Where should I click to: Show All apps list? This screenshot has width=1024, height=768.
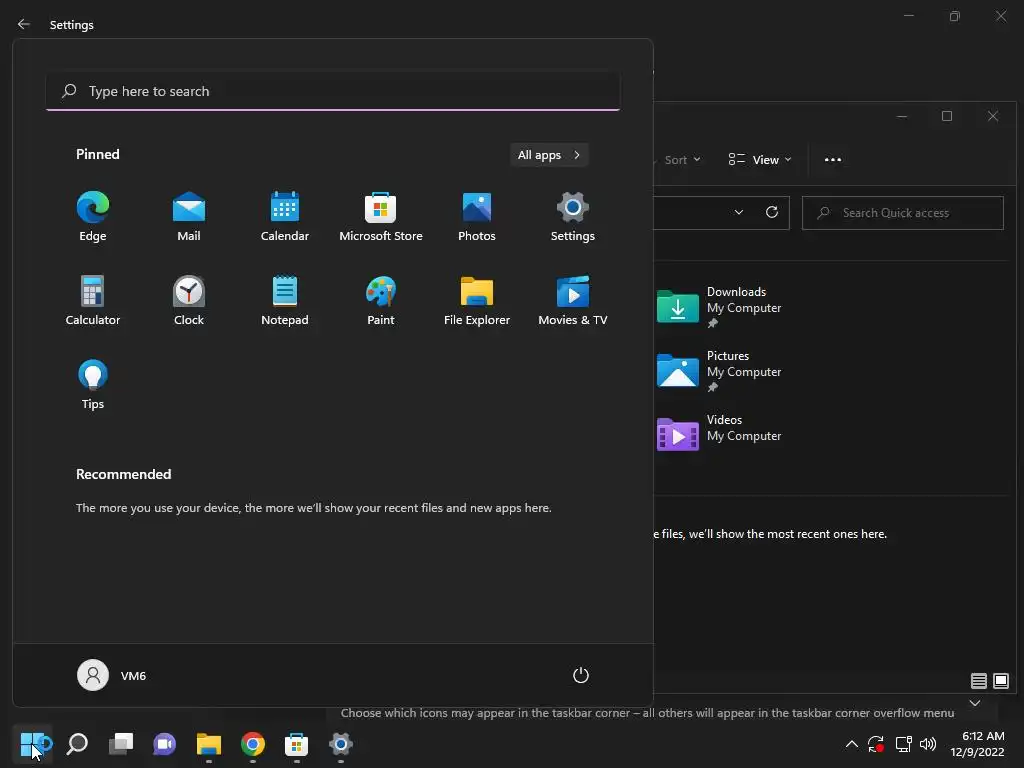[x=549, y=155]
